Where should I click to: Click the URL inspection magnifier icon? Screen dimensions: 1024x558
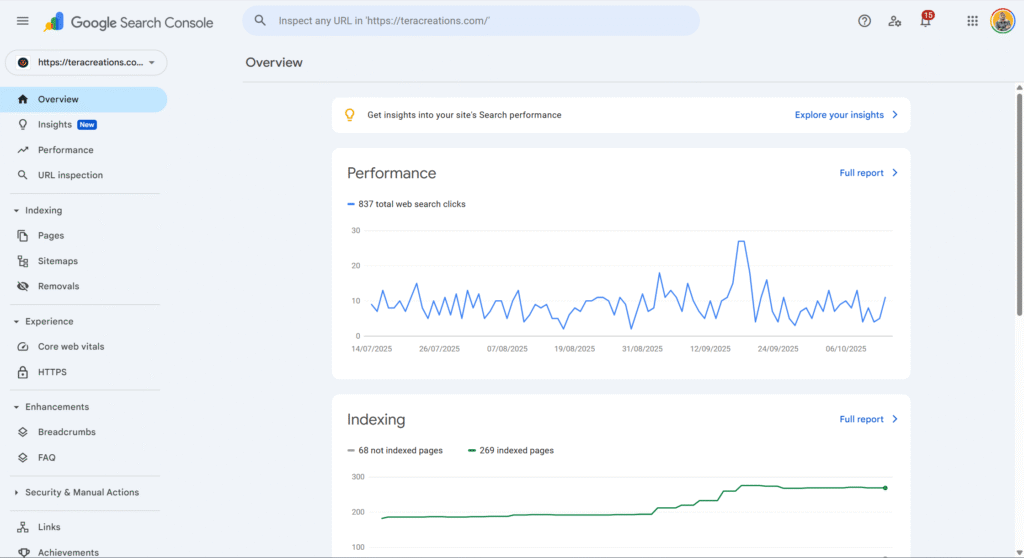click(x=23, y=175)
